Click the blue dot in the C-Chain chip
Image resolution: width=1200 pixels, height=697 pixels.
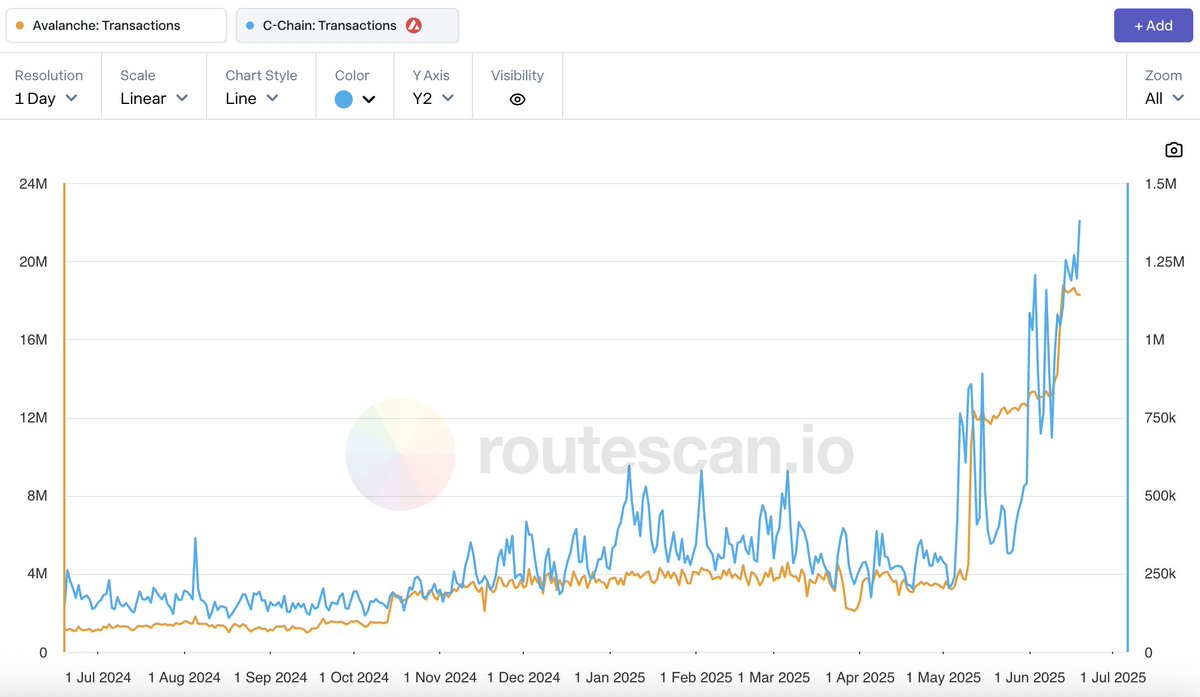(250, 25)
